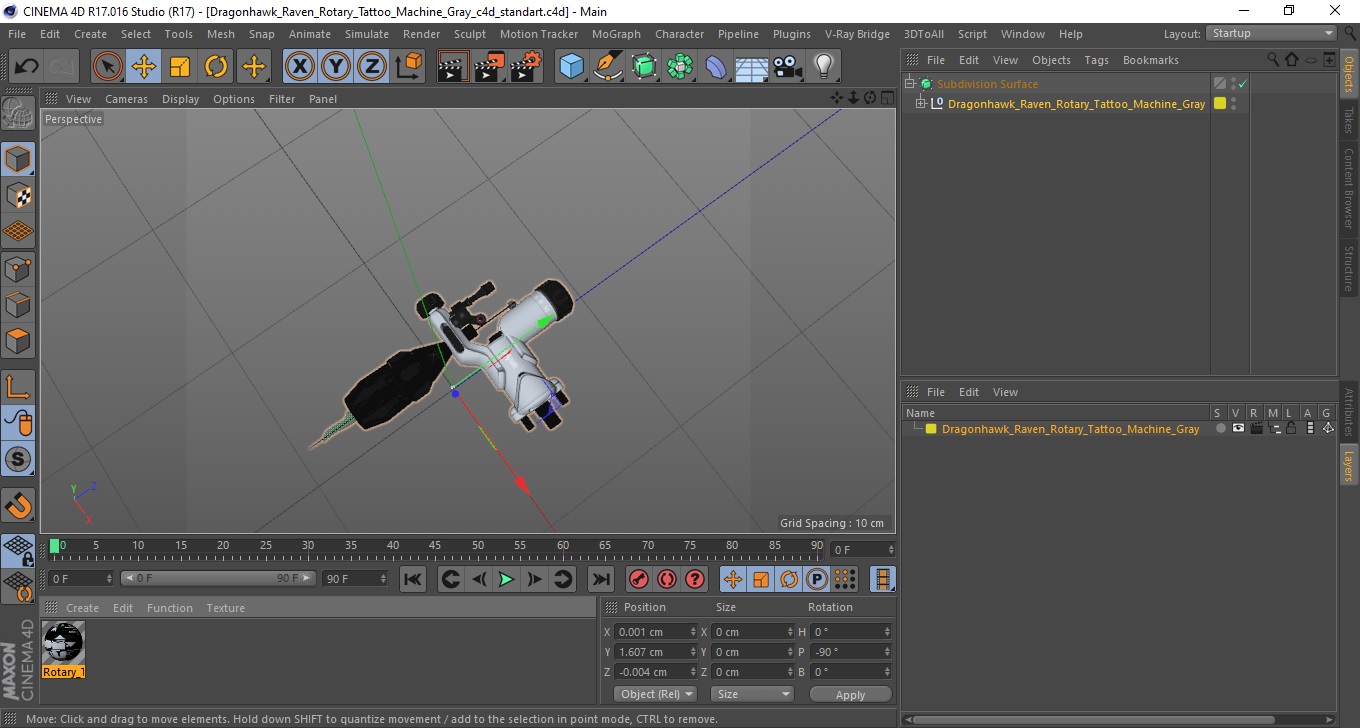Click the Rotary_1 material thumbnail
Viewport: 1360px width, 728px height.
[x=64, y=642]
